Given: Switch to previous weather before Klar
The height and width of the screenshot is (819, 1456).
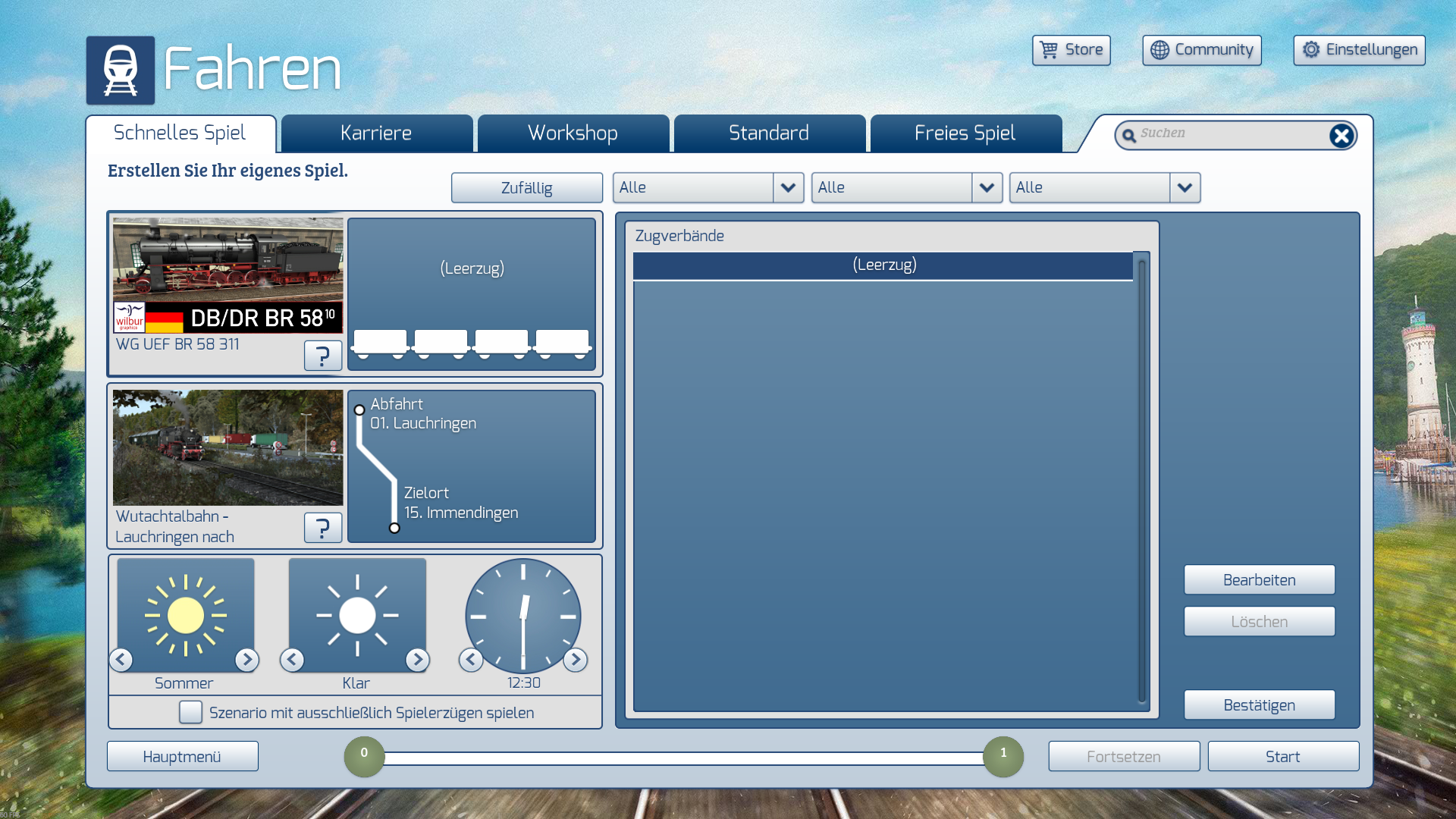Looking at the screenshot, I should (292, 660).
